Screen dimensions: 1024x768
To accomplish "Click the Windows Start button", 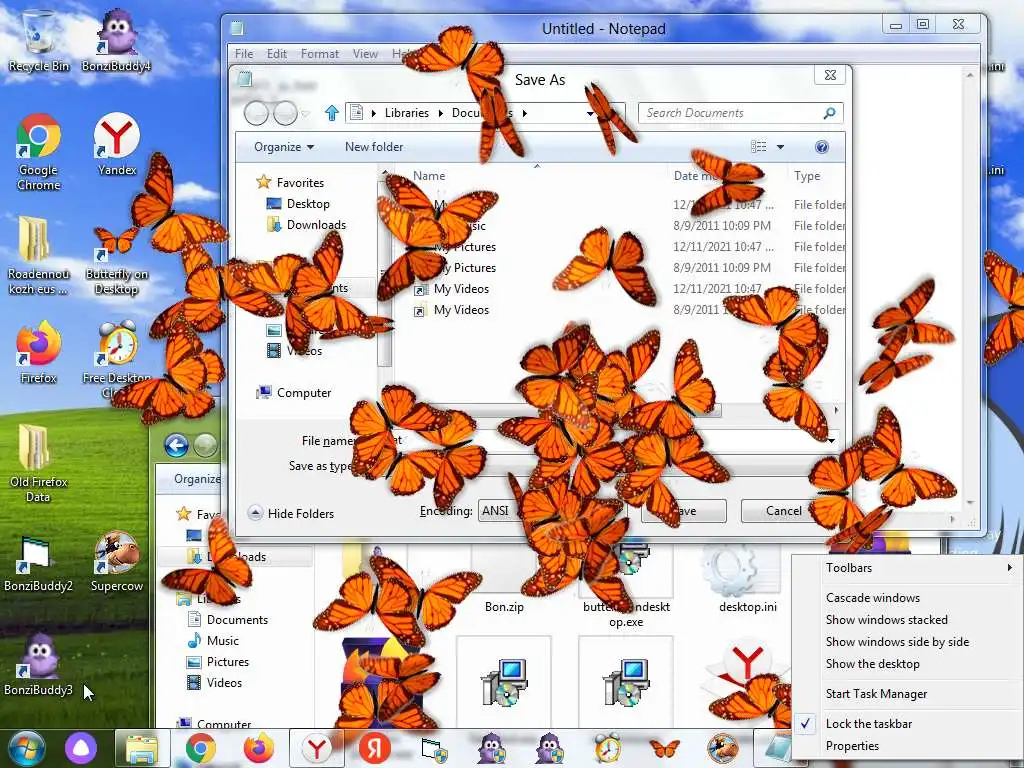I will pyautogui.click(x=27, y=748).
